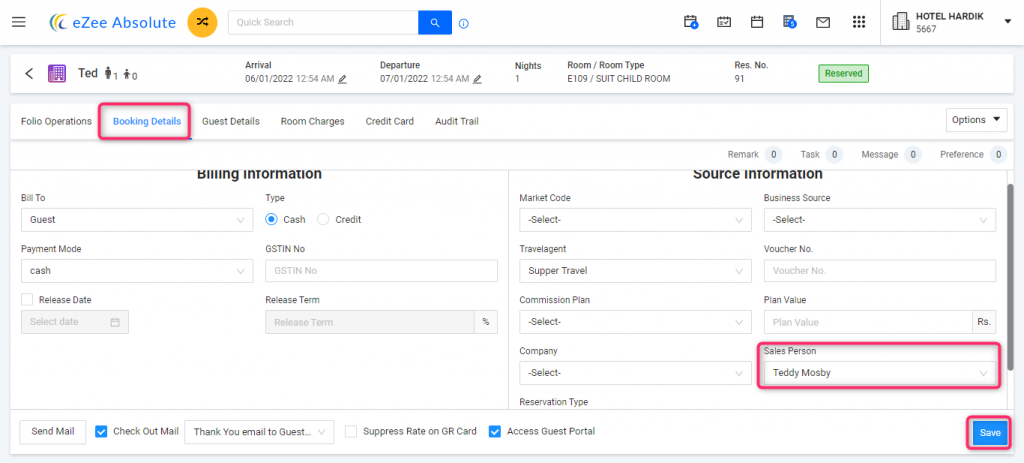Open the Travelagent Supper Travel dropdown
Image resolution: width=1024 pixels, height=463 pixels.
[x=635, y=271]
